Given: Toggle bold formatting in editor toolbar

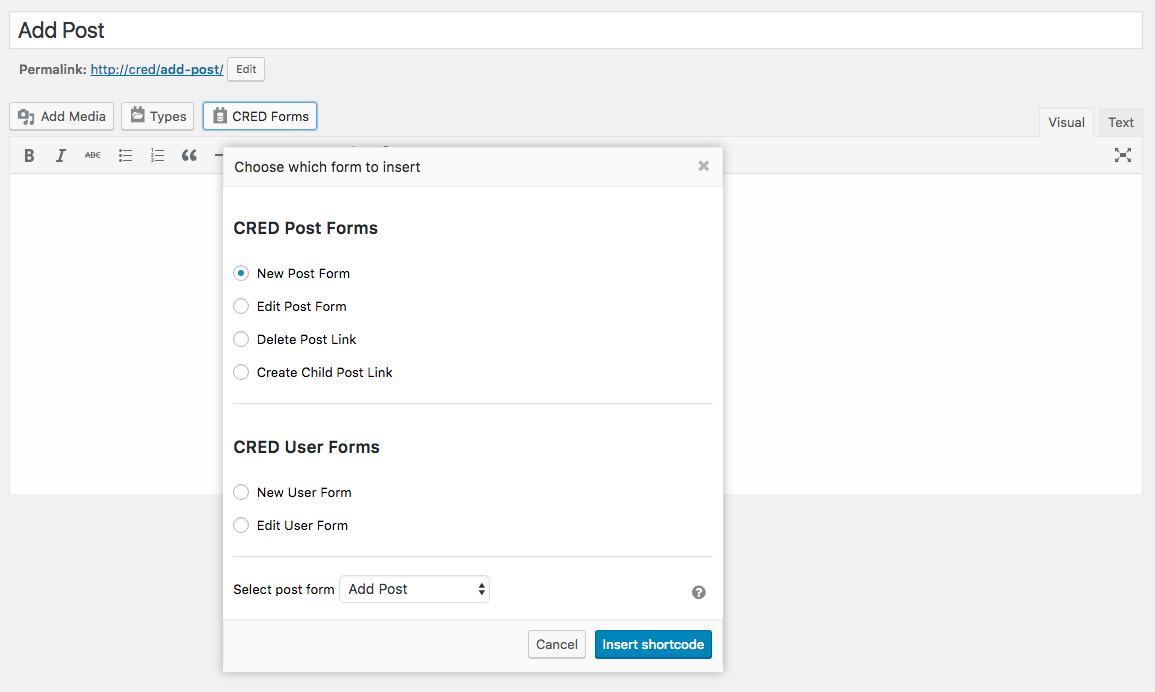Looking at the screenshot, I should tap(29, 155).
